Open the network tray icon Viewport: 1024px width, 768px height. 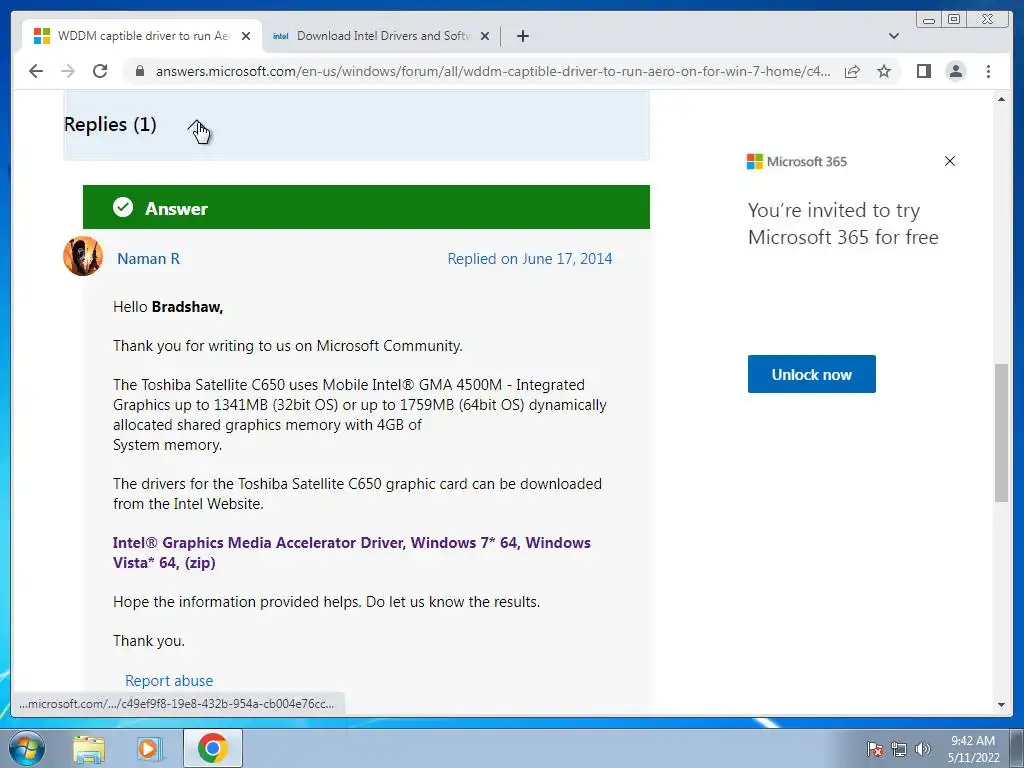point(899,749)
